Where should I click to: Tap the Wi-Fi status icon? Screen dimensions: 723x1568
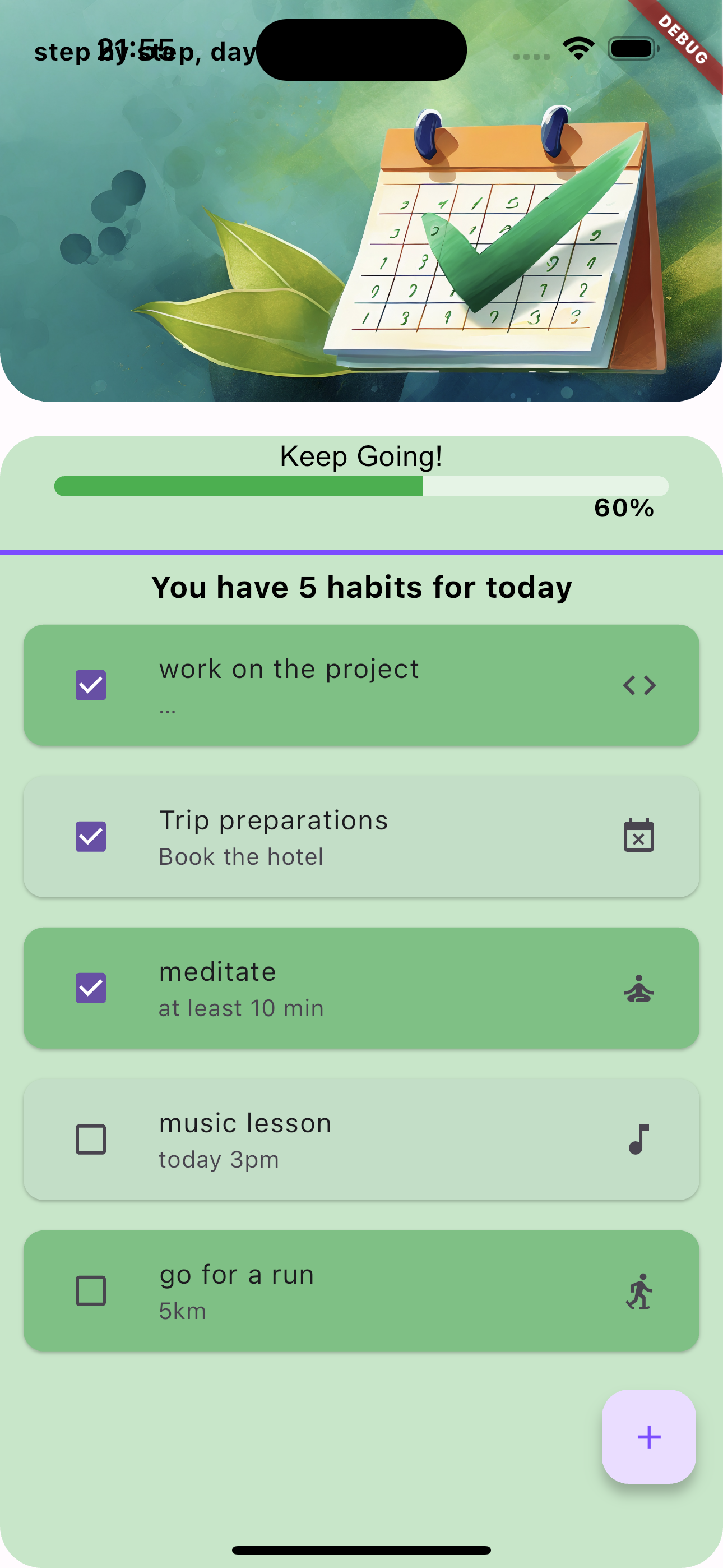pyautogui.click(x=578, y=49)
